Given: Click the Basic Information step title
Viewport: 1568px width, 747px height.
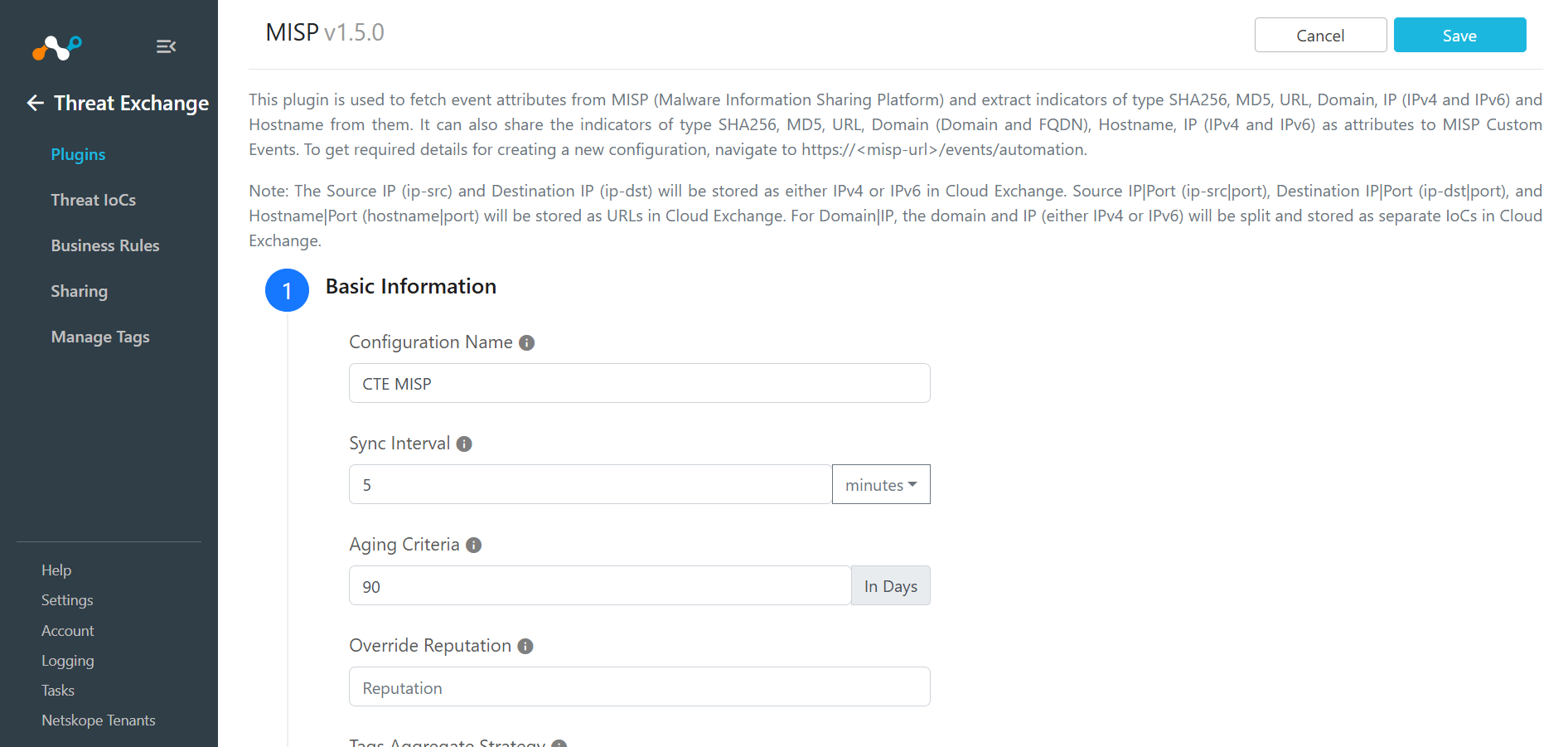Looking at the screenshot, I should point(411,286).
